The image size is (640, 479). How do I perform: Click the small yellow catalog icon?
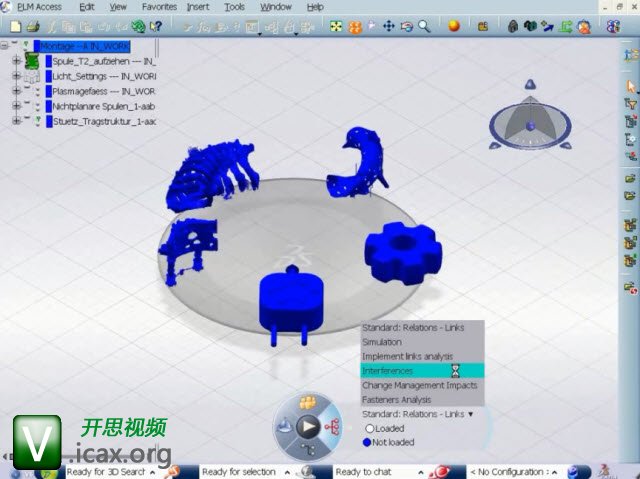(483, 27)
